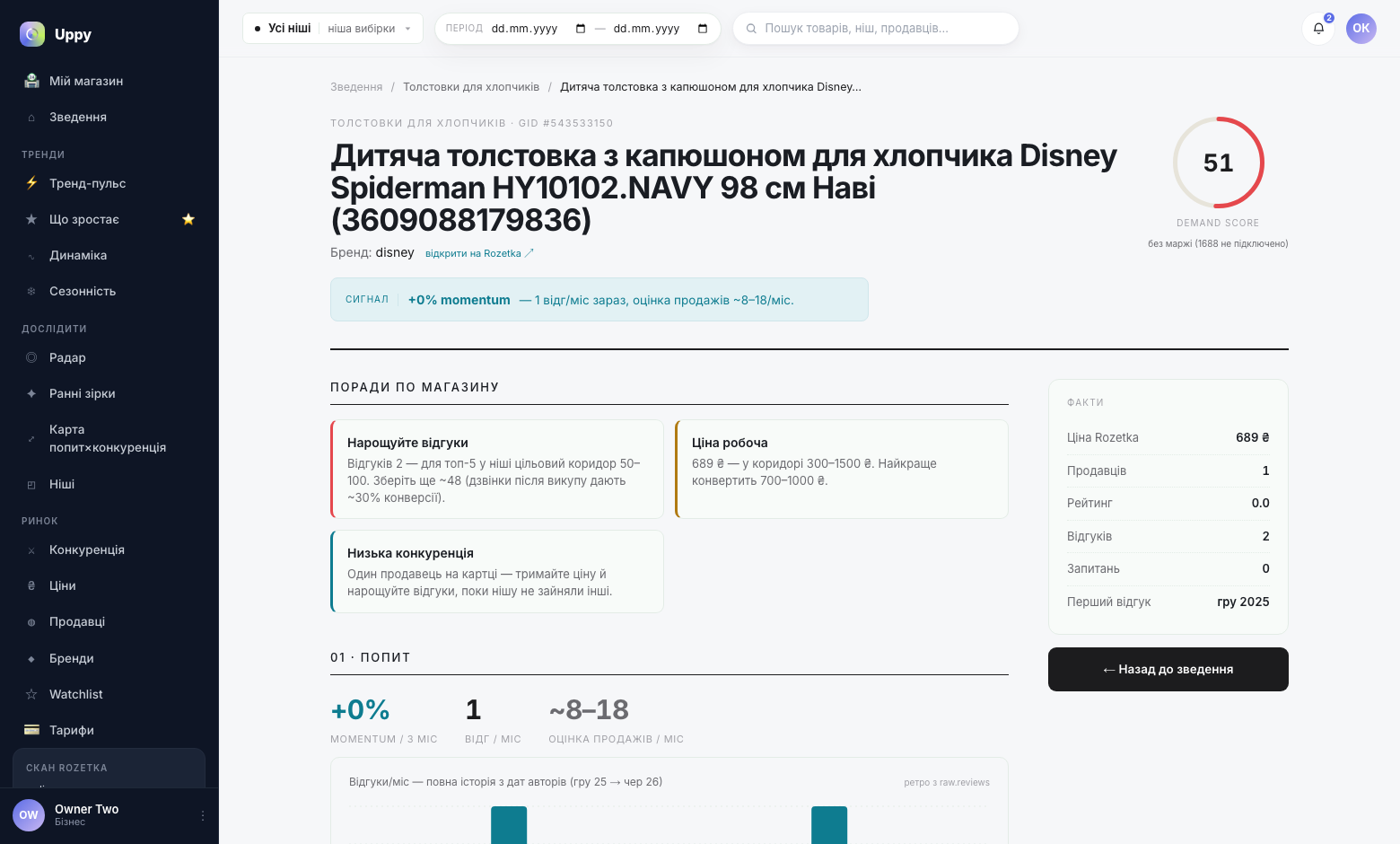Click the Ціни hryvnia icon
The height and width of the screenshot is (844, 1400).
coord(31,585)
